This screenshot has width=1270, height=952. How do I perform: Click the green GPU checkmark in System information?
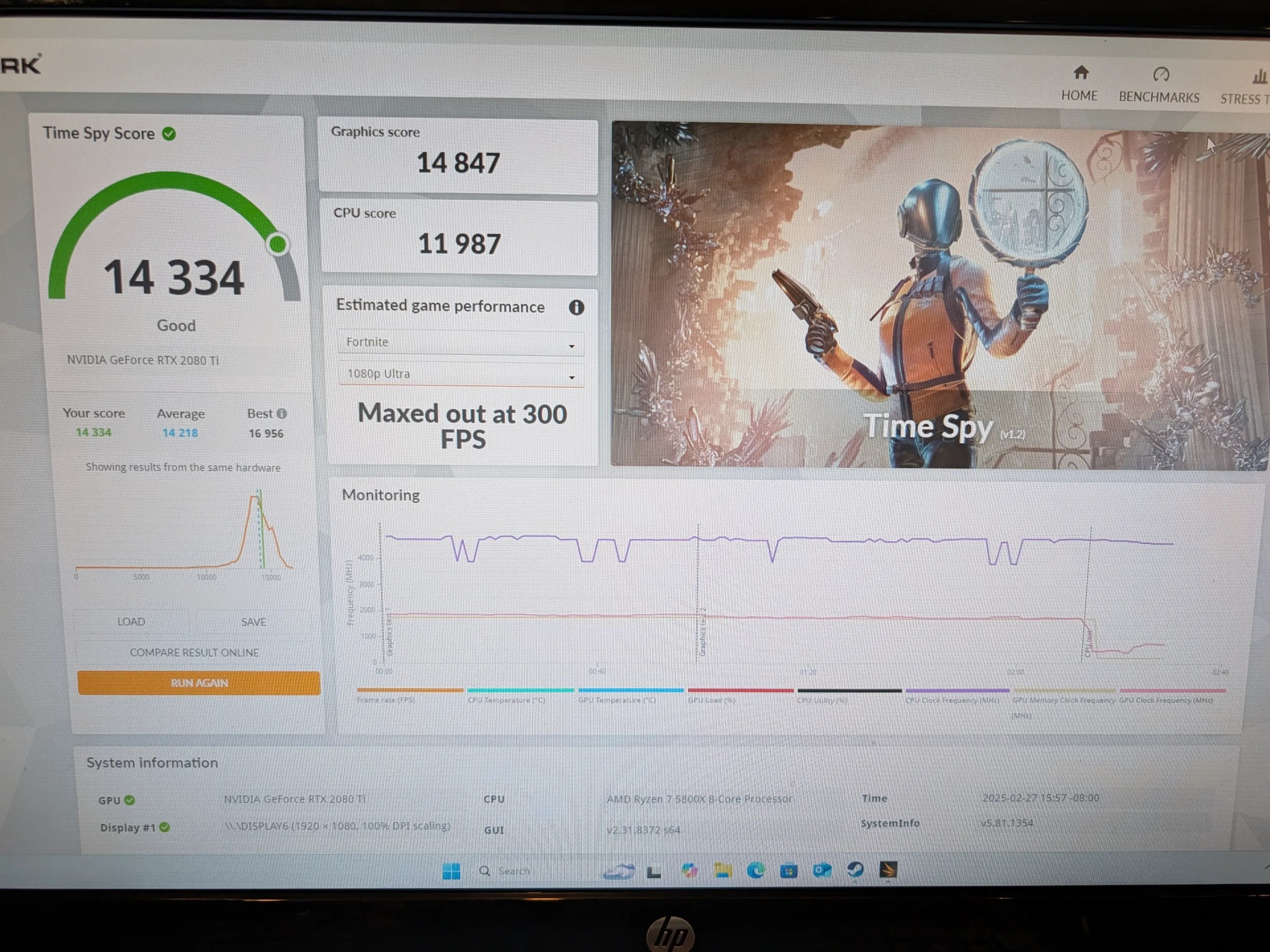(130, 800)
